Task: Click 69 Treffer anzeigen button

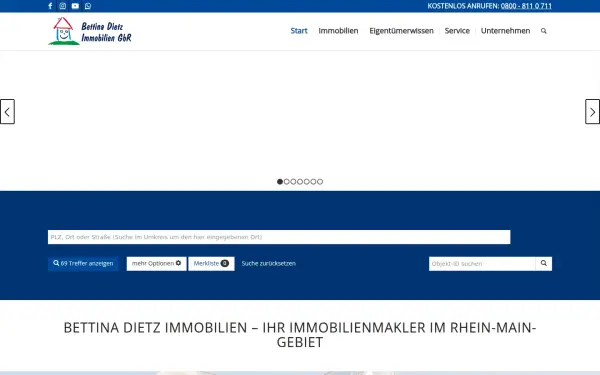Action: pyautogui.click(x=83, y=264)
